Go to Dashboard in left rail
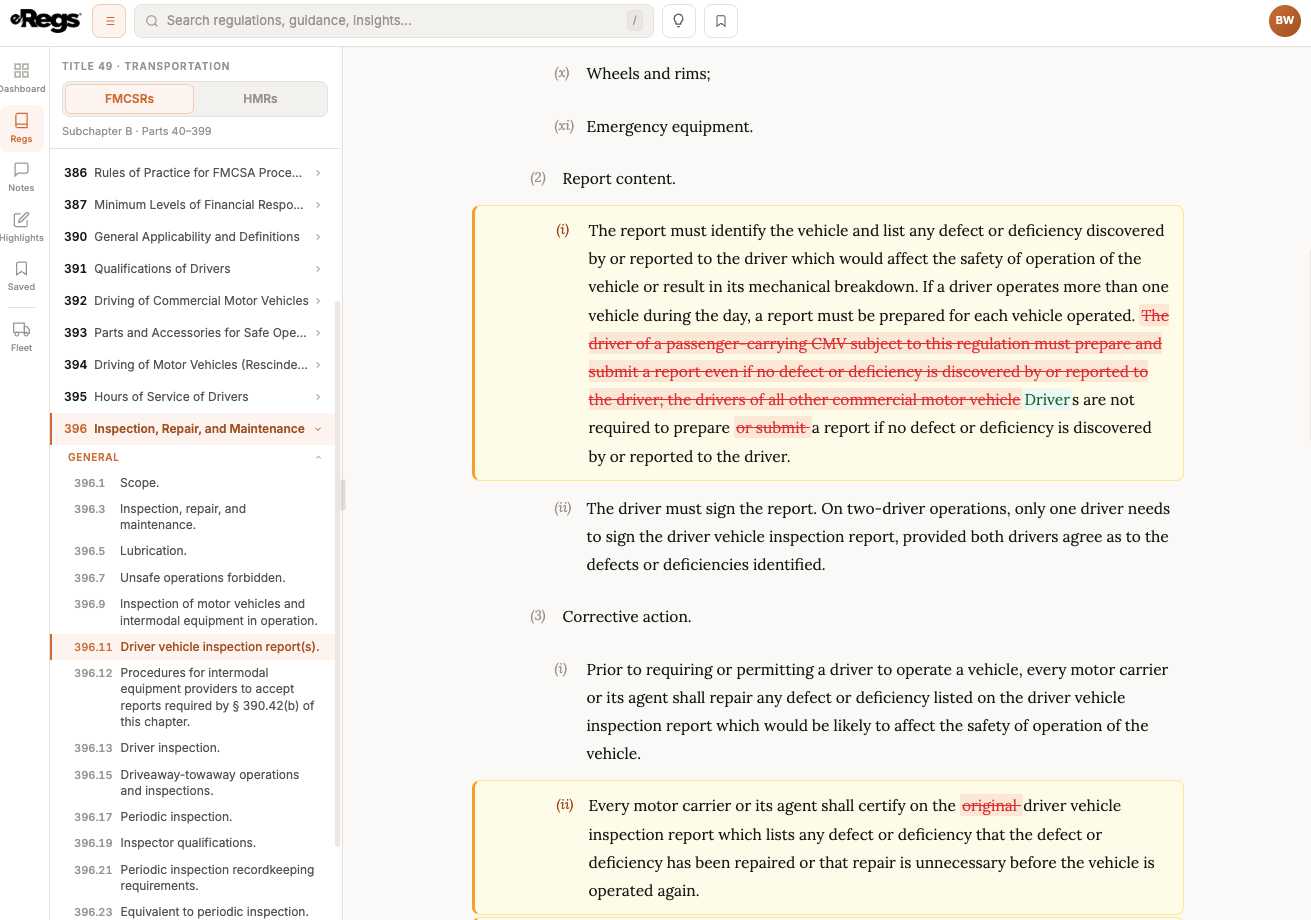Image resolution: width=1311 pixels, height=920 pixels. click(x=21, y=78)
